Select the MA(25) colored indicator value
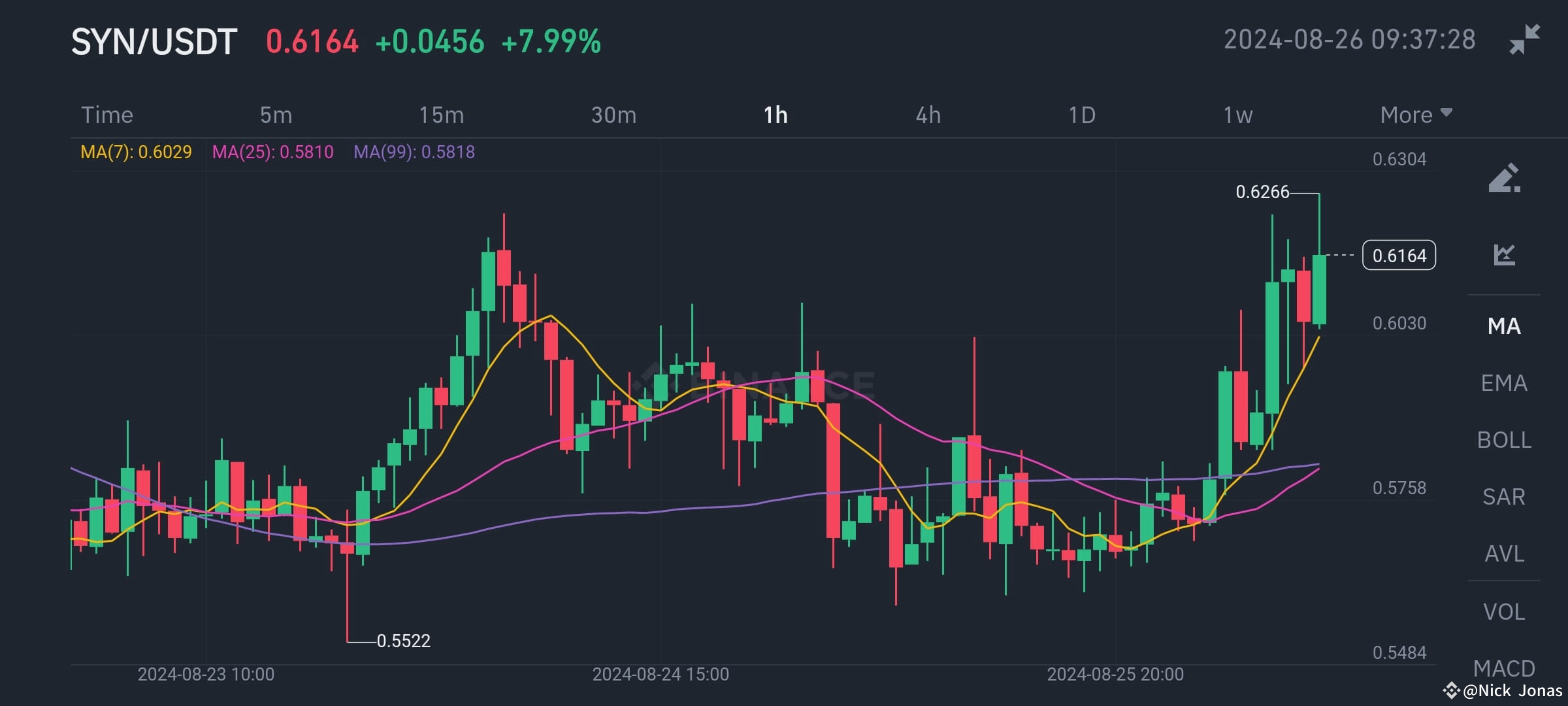 point(274,152)
